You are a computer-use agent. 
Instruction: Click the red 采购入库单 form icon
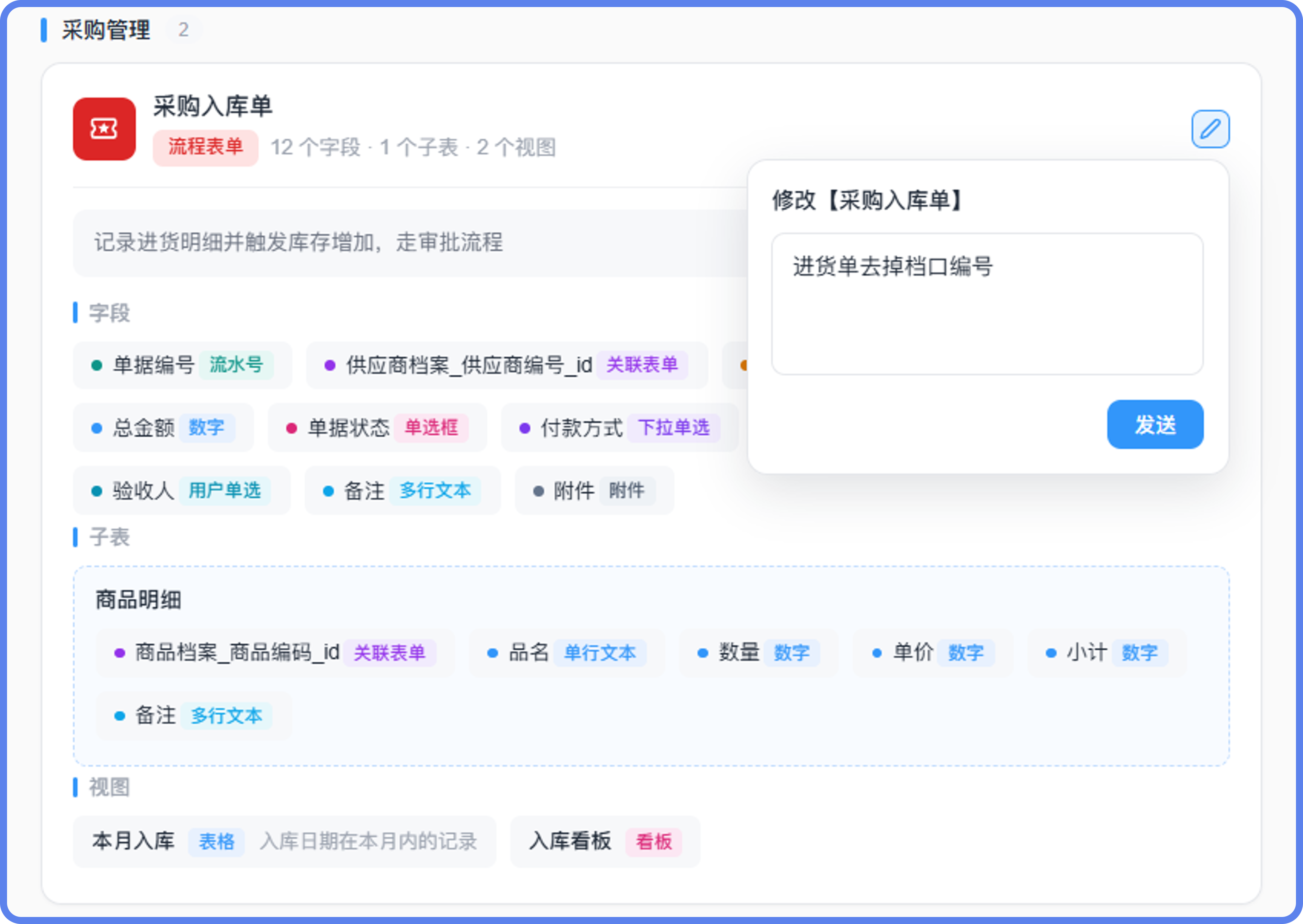[104, 129]
